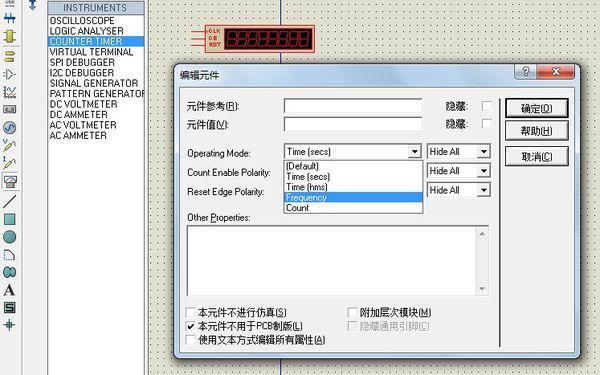The image size is (600, 375).
Task: Select the marker placement tool
Action: (x=9, y=325)
